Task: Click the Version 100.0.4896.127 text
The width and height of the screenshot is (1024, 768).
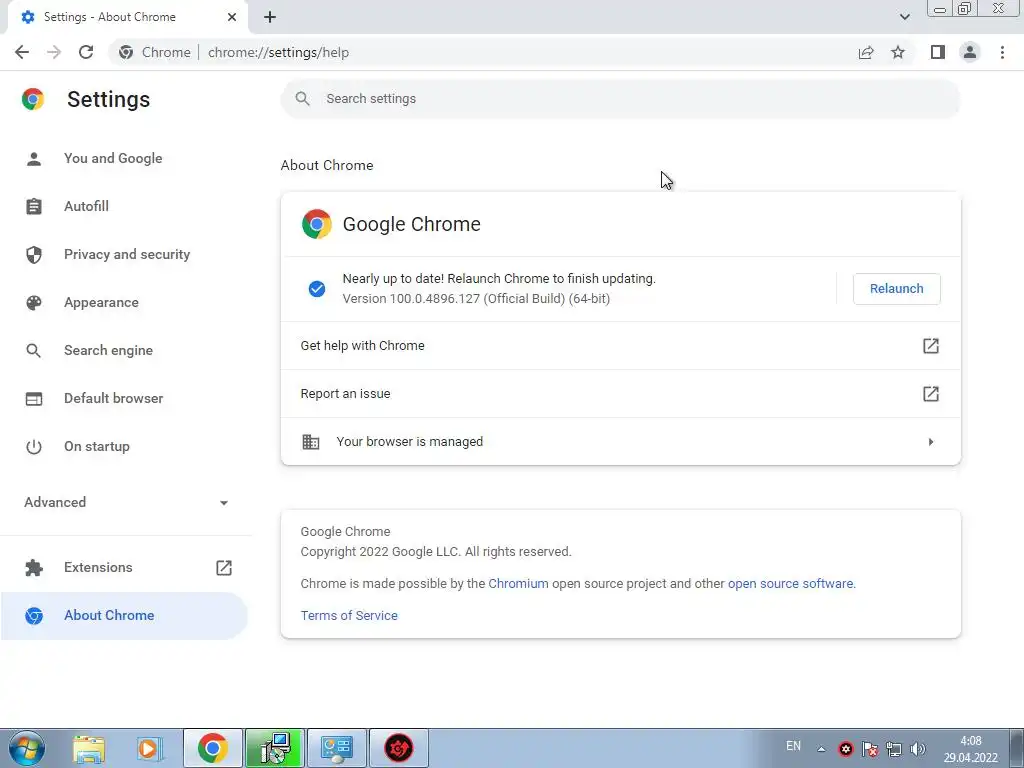Action: pyautogui.click(x=476, y=299)
